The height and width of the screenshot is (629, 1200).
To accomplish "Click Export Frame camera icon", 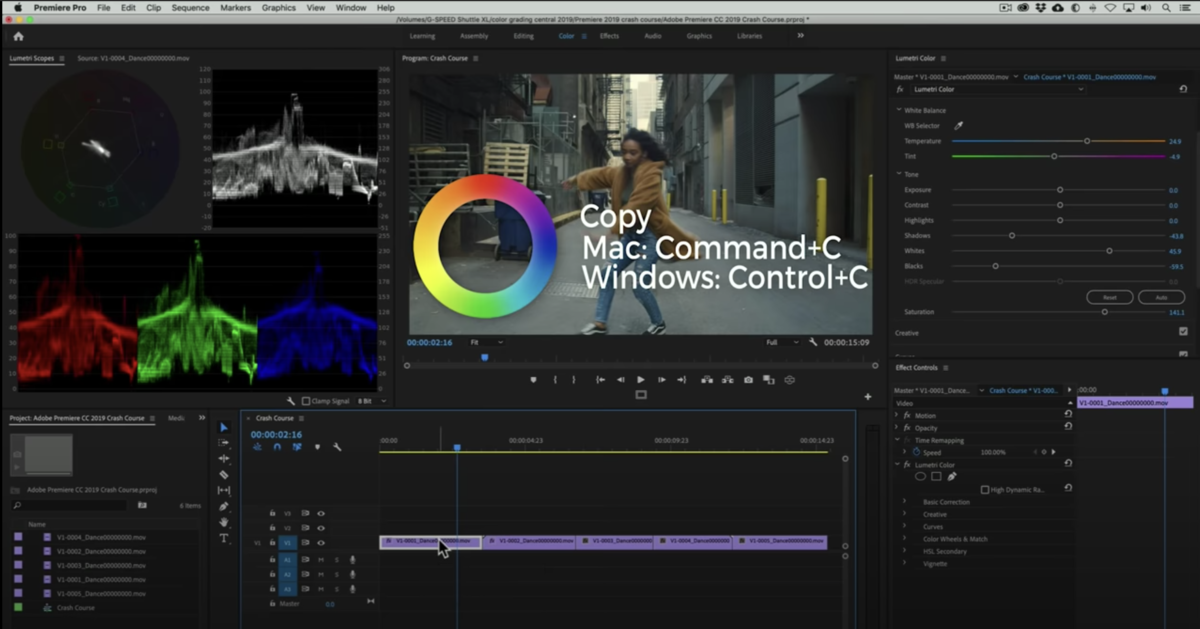I will tap(748, 380).
